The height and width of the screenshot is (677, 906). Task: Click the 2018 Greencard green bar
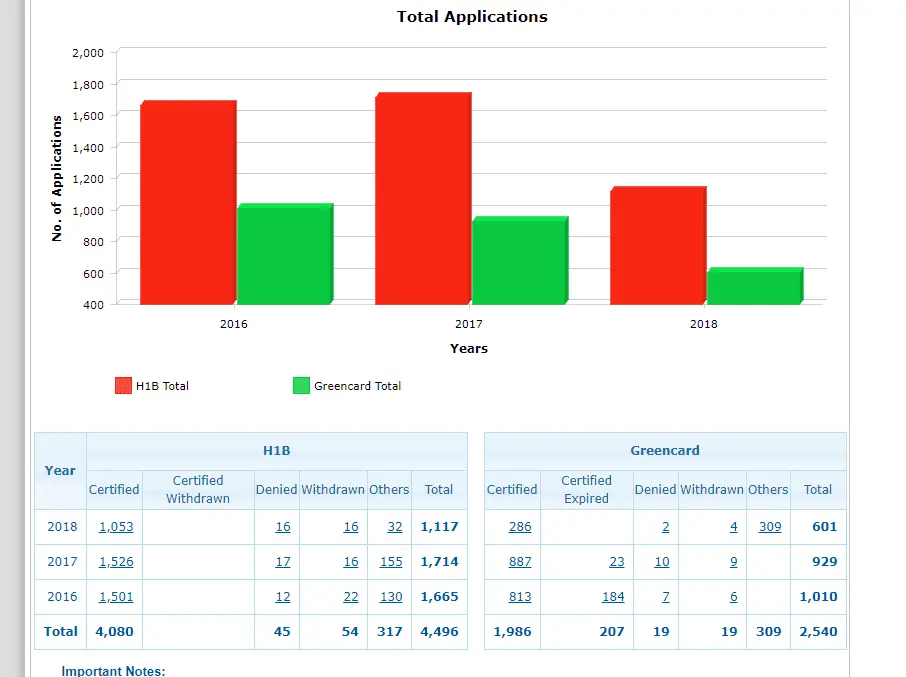(753, 286)
